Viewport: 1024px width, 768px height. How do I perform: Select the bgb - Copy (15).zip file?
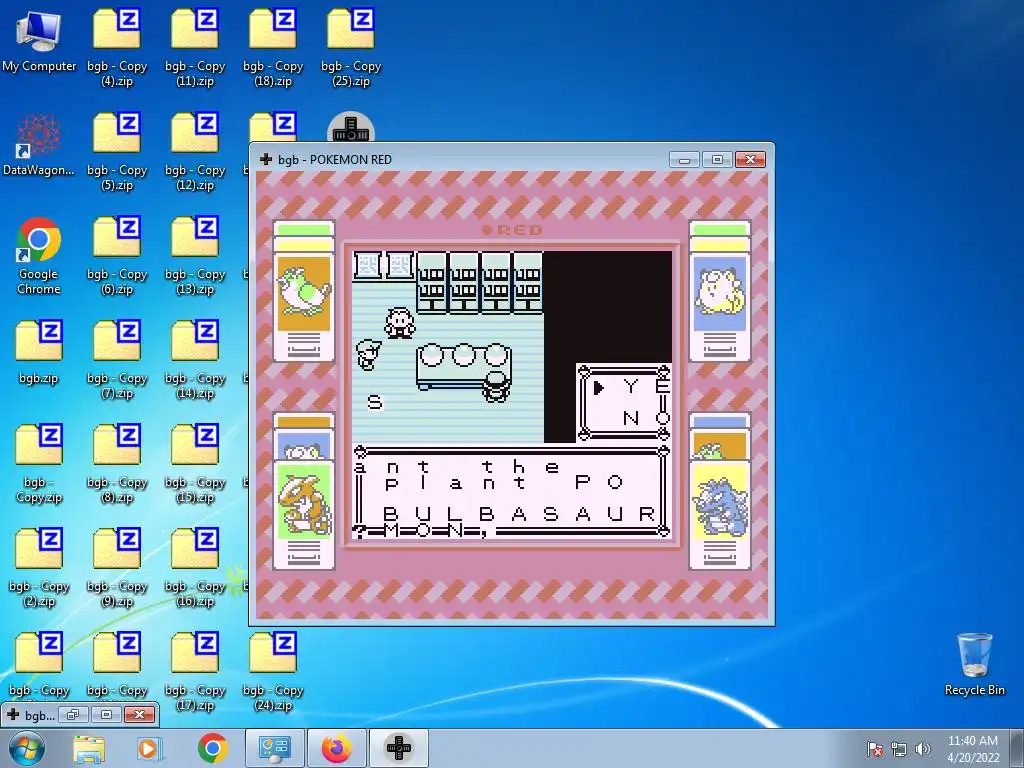click(x=195, y=464)
